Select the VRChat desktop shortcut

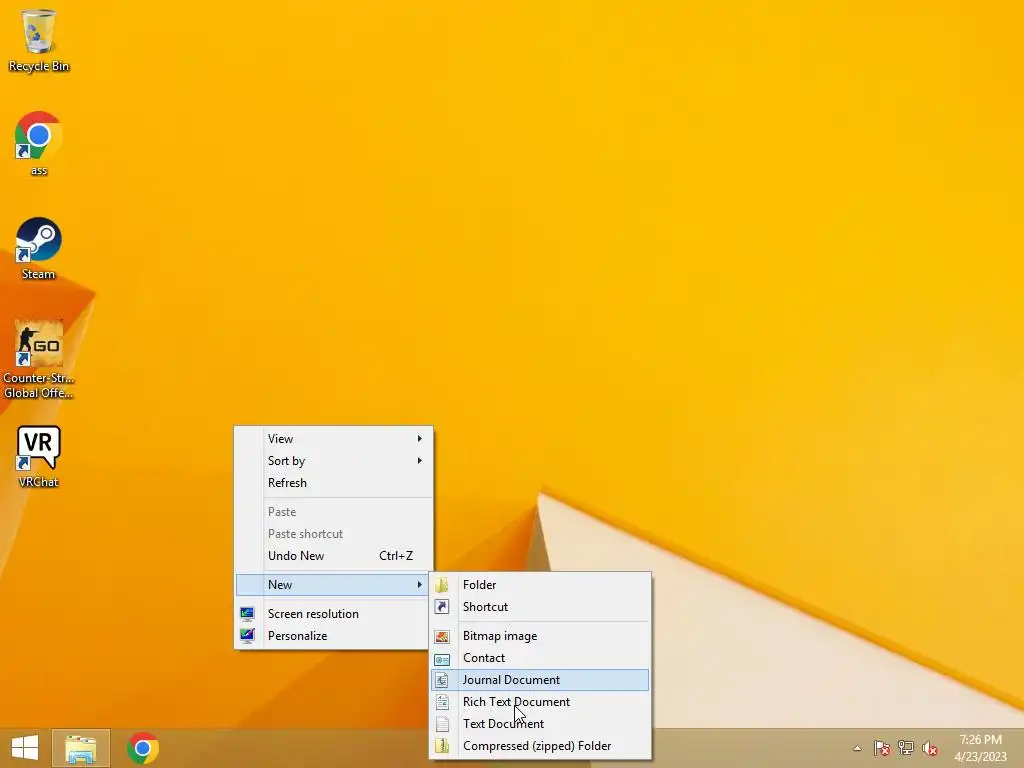(39, 456)
